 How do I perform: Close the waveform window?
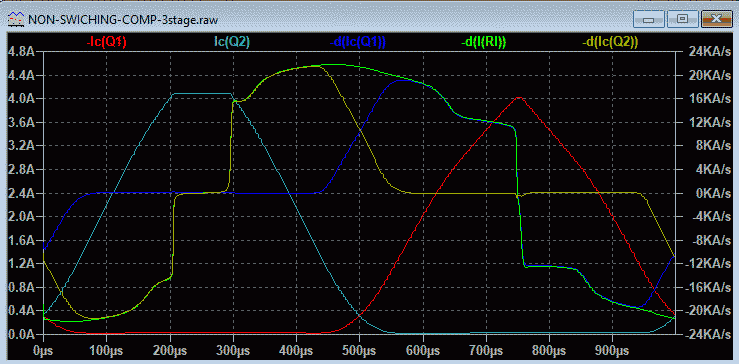tap(716, 19)
